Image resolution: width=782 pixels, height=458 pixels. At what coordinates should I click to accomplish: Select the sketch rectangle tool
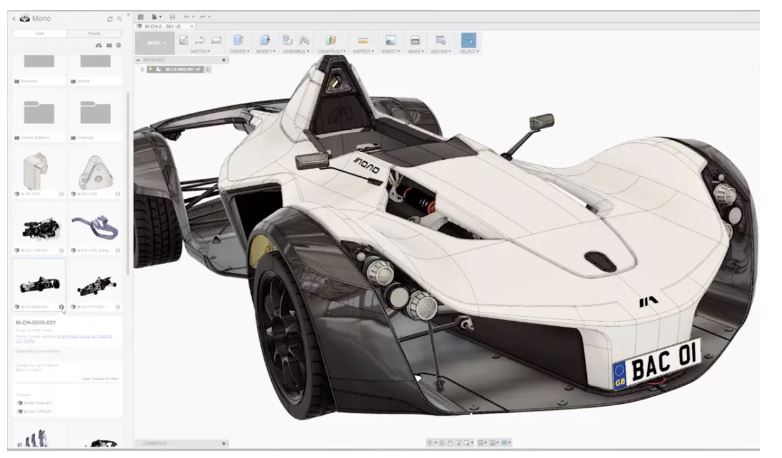pyautogui.click(x=216, y=40)
